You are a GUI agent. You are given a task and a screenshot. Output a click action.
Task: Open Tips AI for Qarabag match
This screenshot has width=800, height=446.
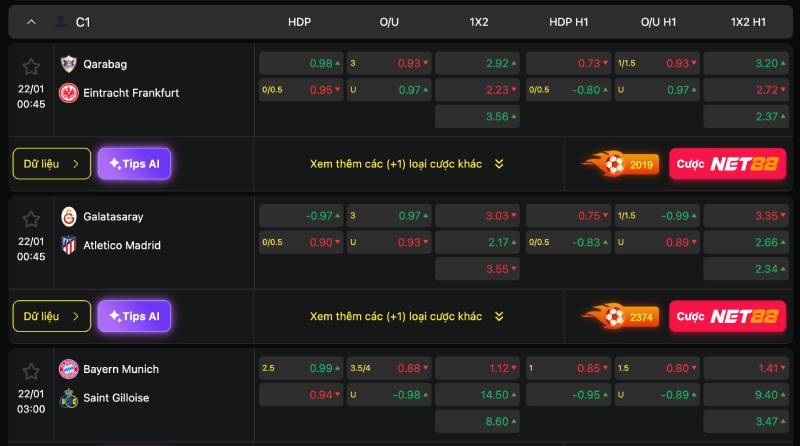tap(134, 164)
